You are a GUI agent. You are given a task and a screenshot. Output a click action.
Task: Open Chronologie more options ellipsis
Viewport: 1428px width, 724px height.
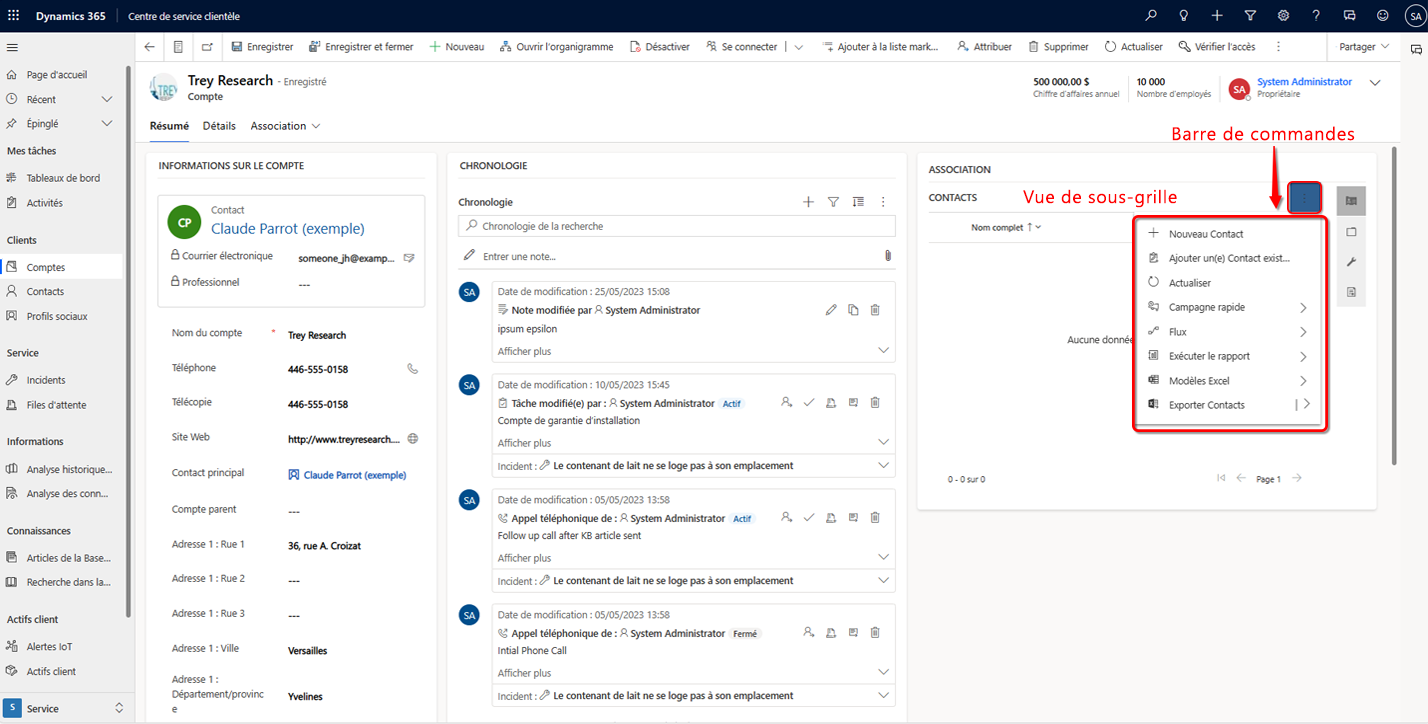click(x=883, y=202)
